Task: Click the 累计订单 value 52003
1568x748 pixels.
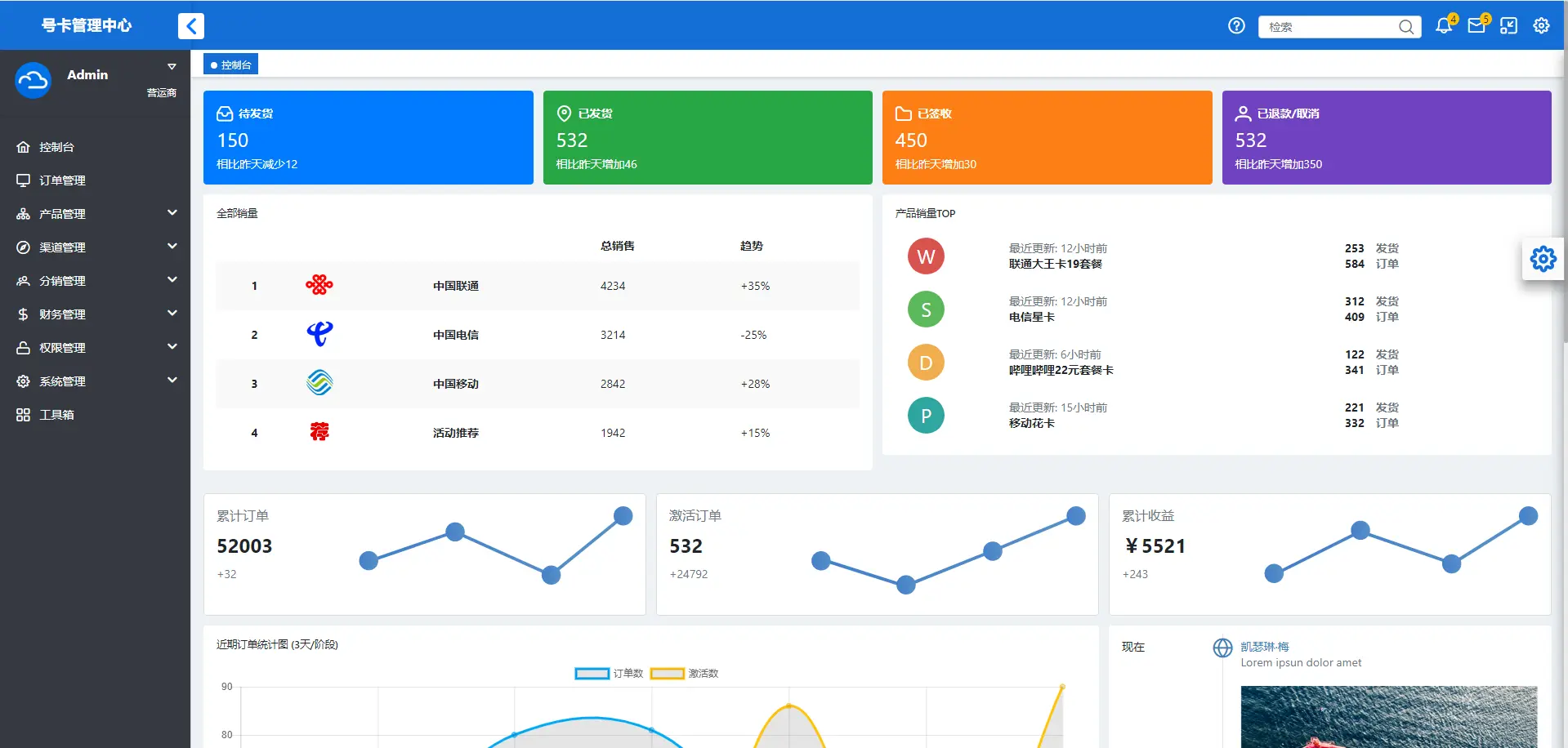Action: coord(244,546)
